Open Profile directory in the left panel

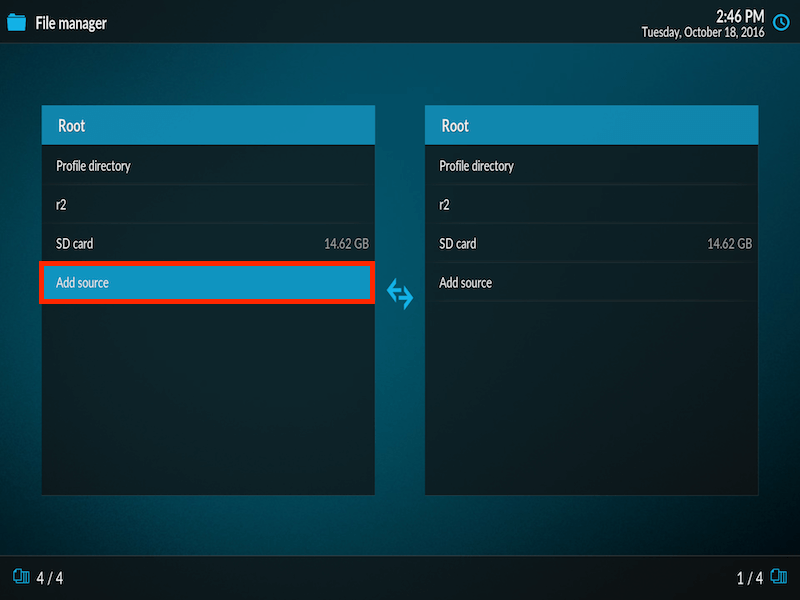208,166
